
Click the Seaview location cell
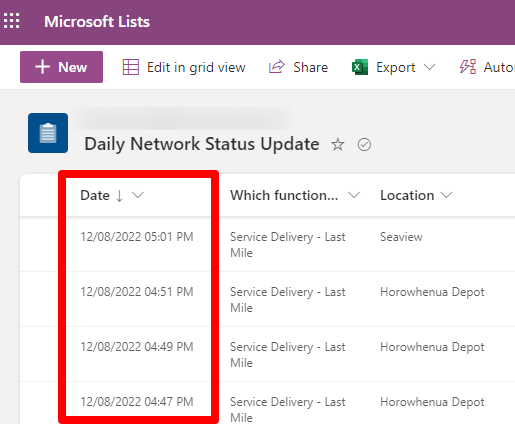[401, 237]
